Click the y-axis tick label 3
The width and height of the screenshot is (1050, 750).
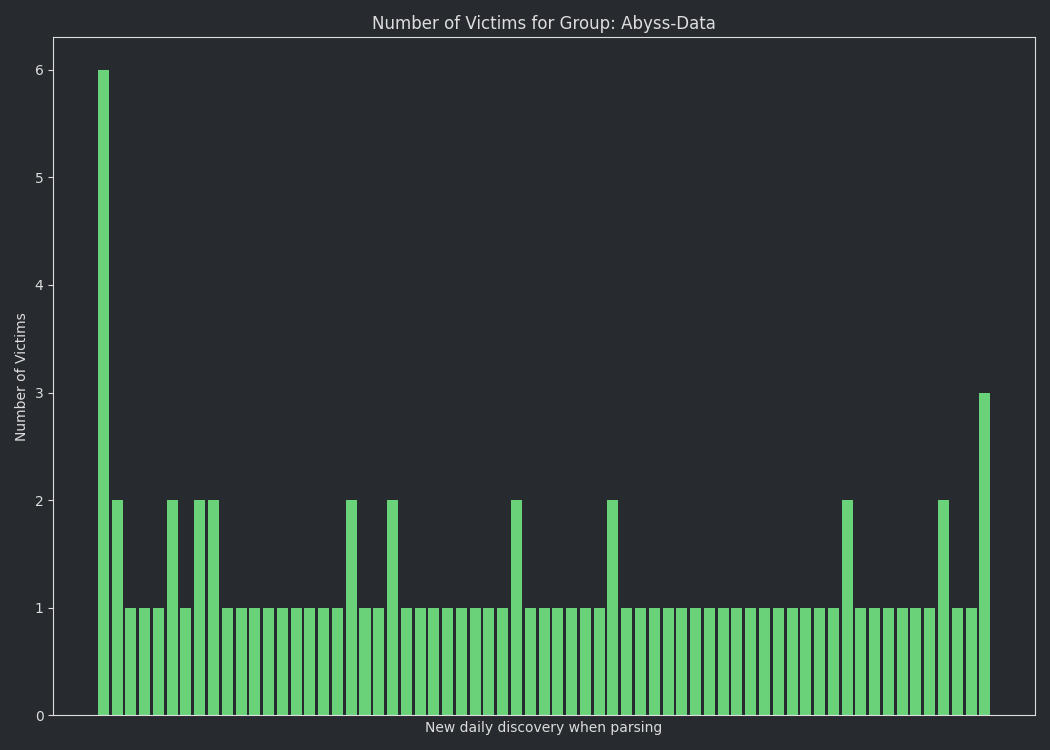click(40, 394)
